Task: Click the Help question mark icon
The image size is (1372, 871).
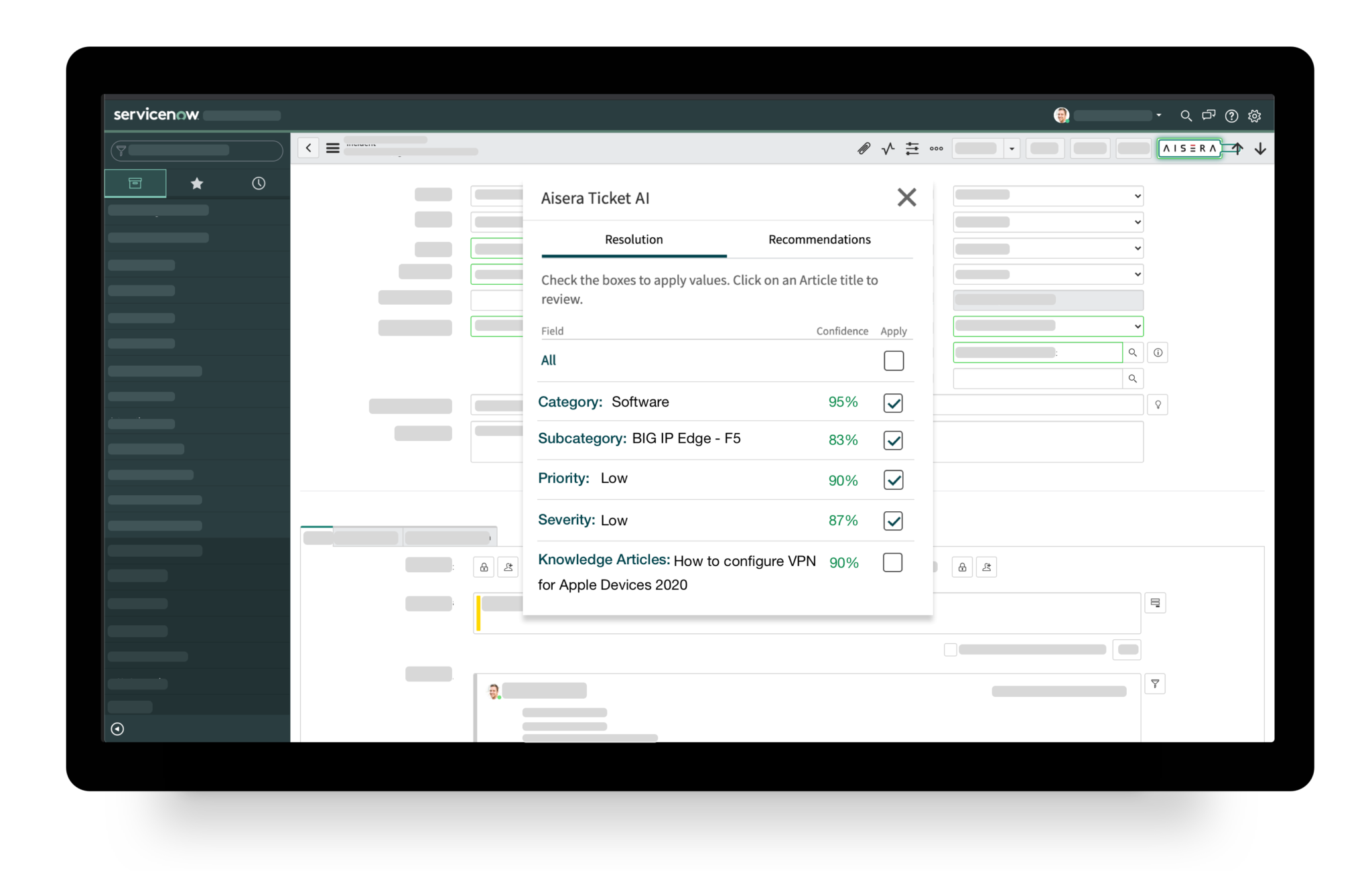Action: click(x=1231, y=115)
